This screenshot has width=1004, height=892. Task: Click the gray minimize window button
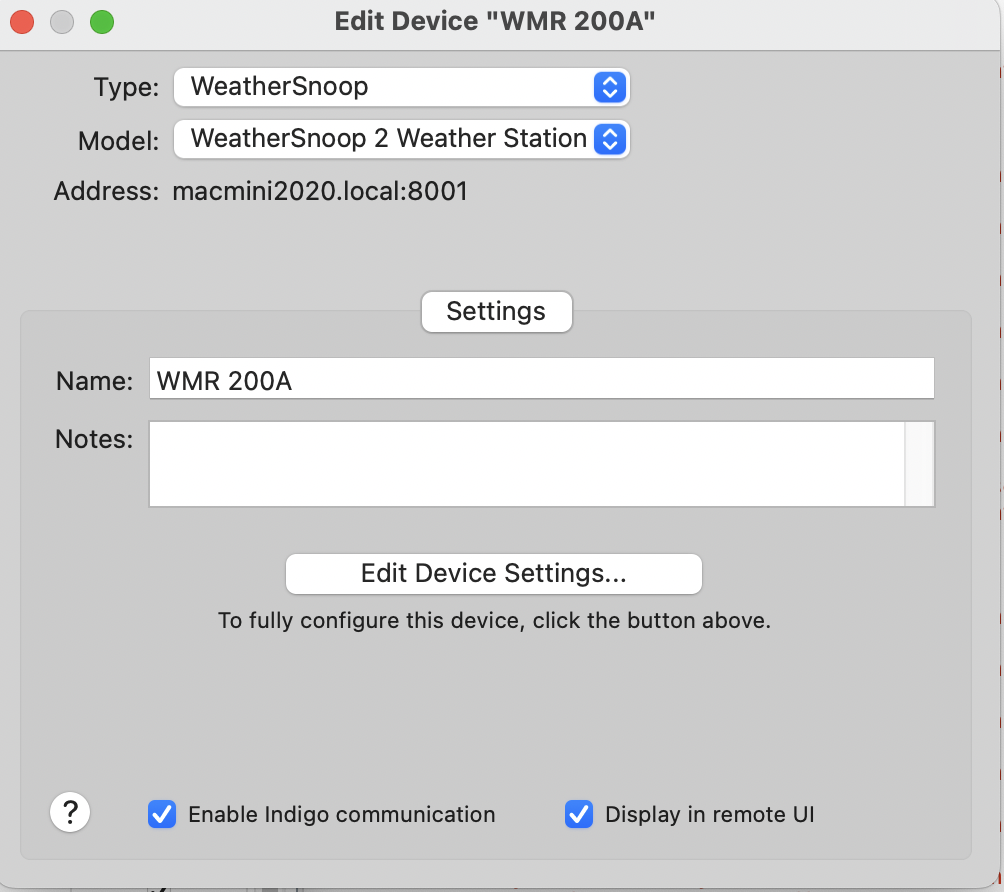62,22
